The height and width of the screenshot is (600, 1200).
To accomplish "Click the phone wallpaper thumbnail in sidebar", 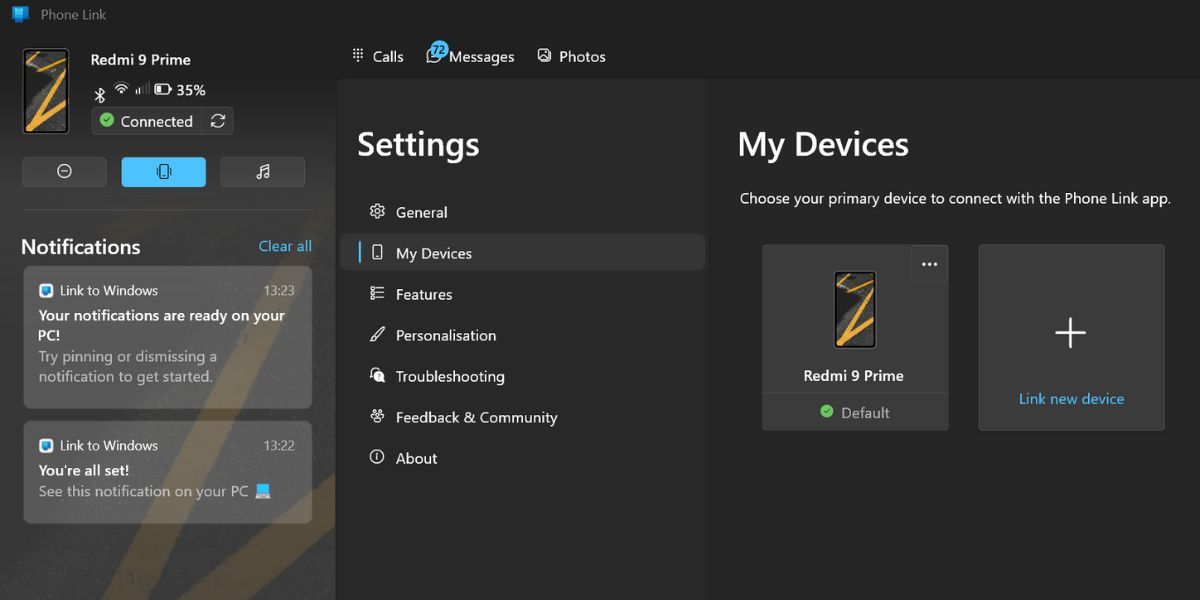I will (46, 91).
